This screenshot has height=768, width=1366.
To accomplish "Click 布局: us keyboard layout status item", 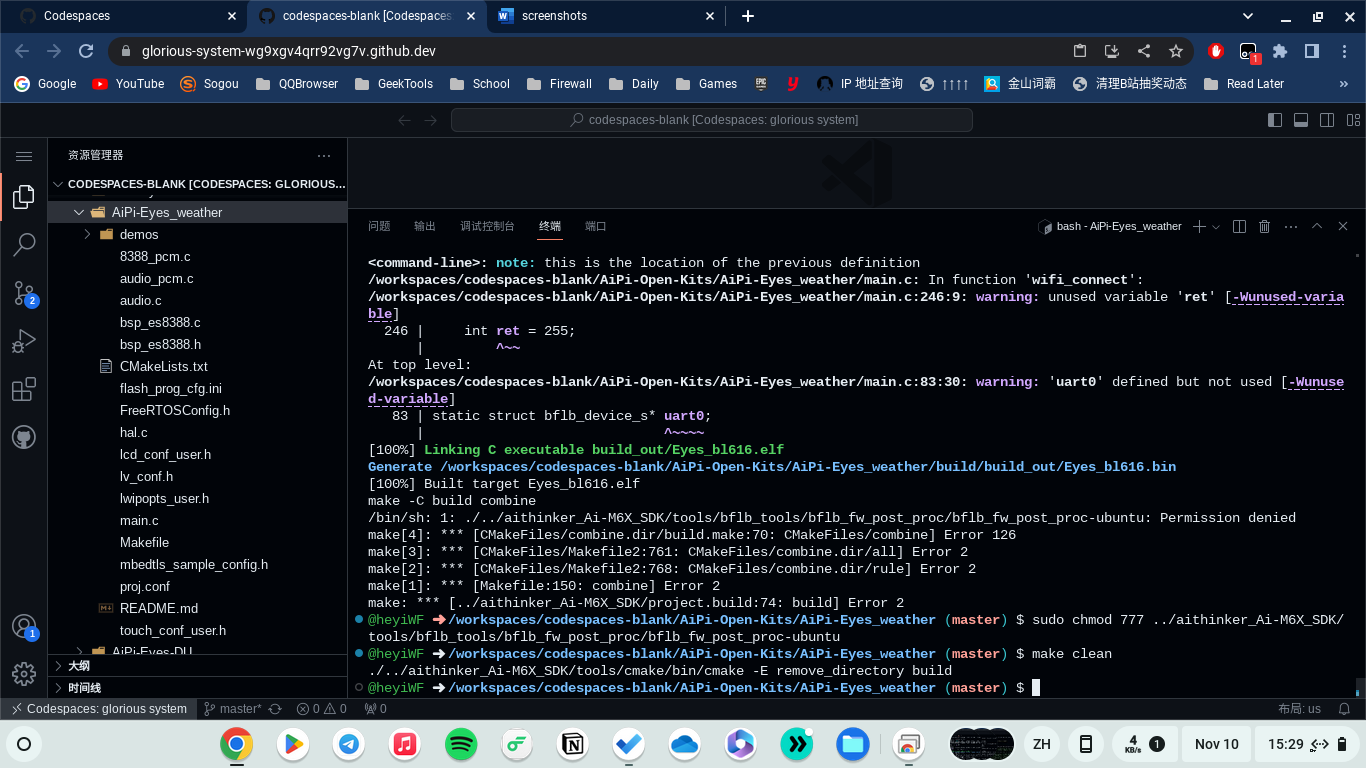I will click(x=1299, y=709).
